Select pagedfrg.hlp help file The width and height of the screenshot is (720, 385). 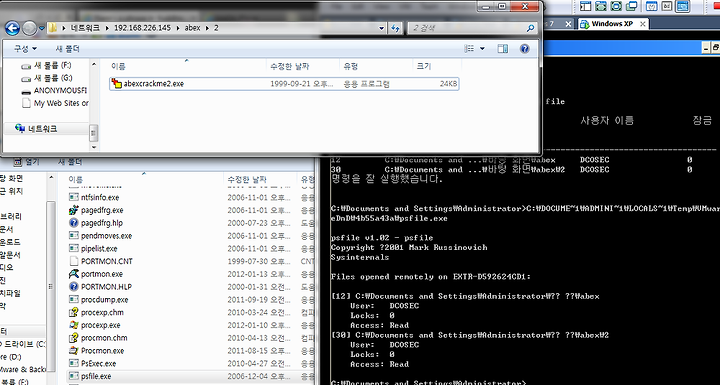click(95, 223)
